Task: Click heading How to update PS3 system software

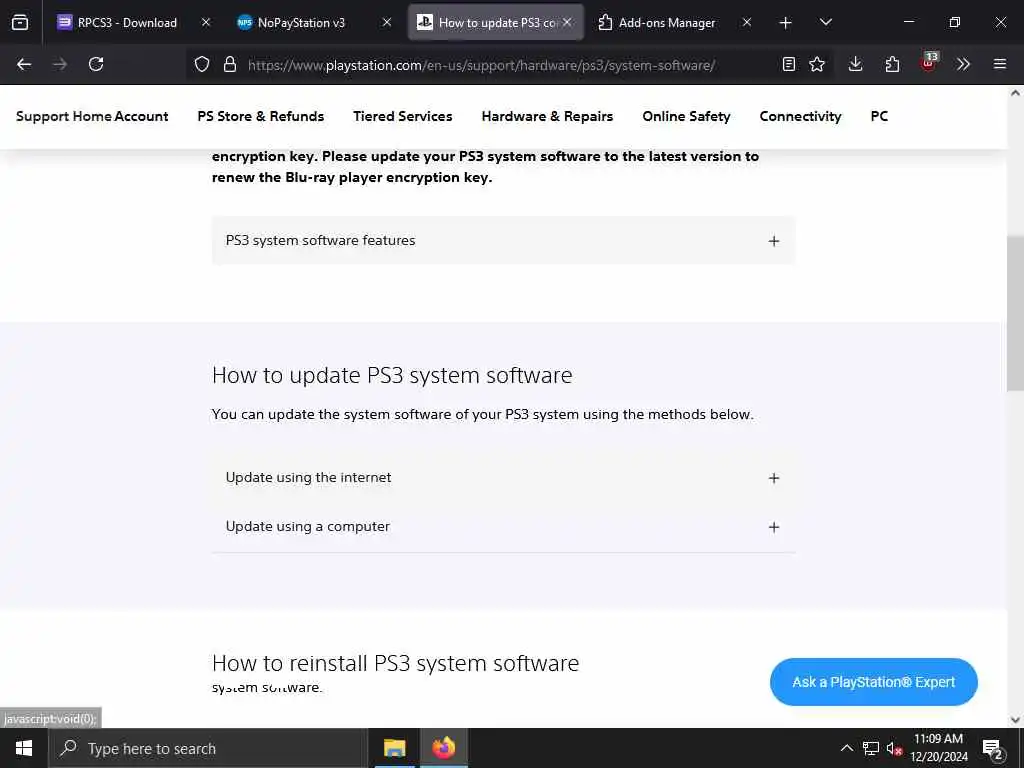Action: tap(392, 376)
